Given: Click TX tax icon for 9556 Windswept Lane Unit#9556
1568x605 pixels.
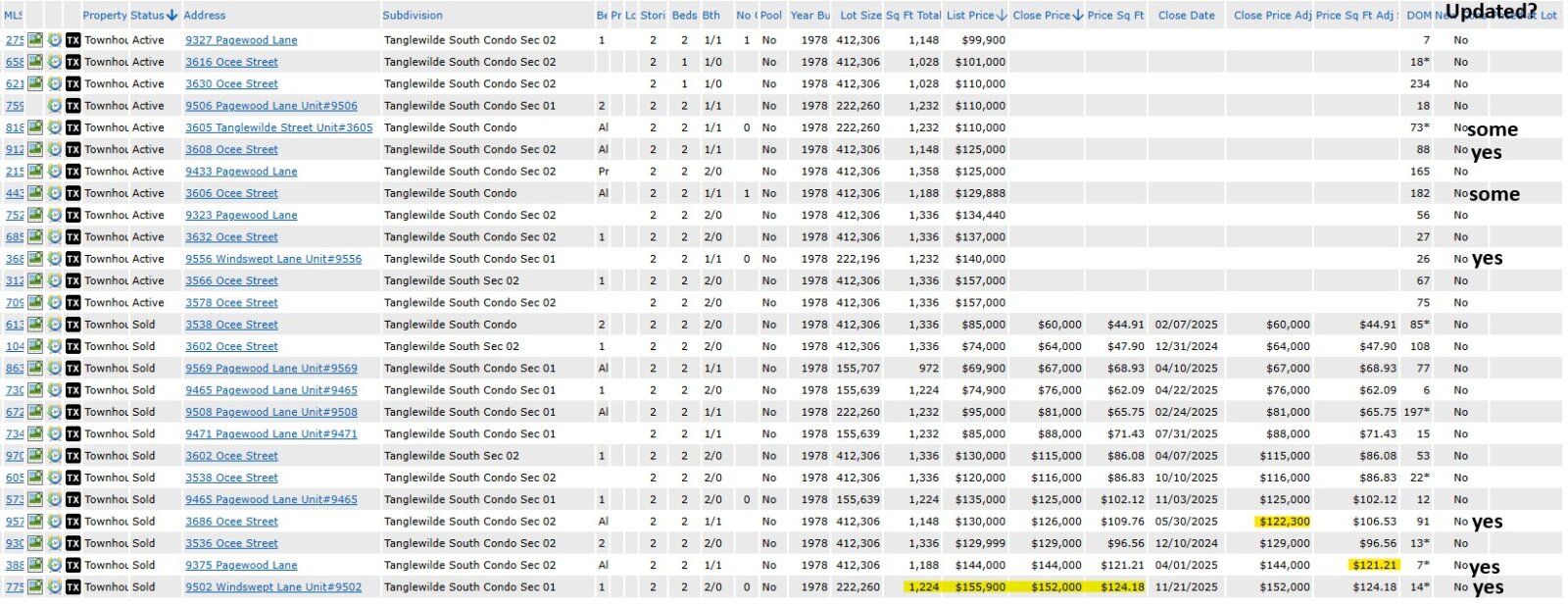Looking at the screenshot, I should point(73,259).
